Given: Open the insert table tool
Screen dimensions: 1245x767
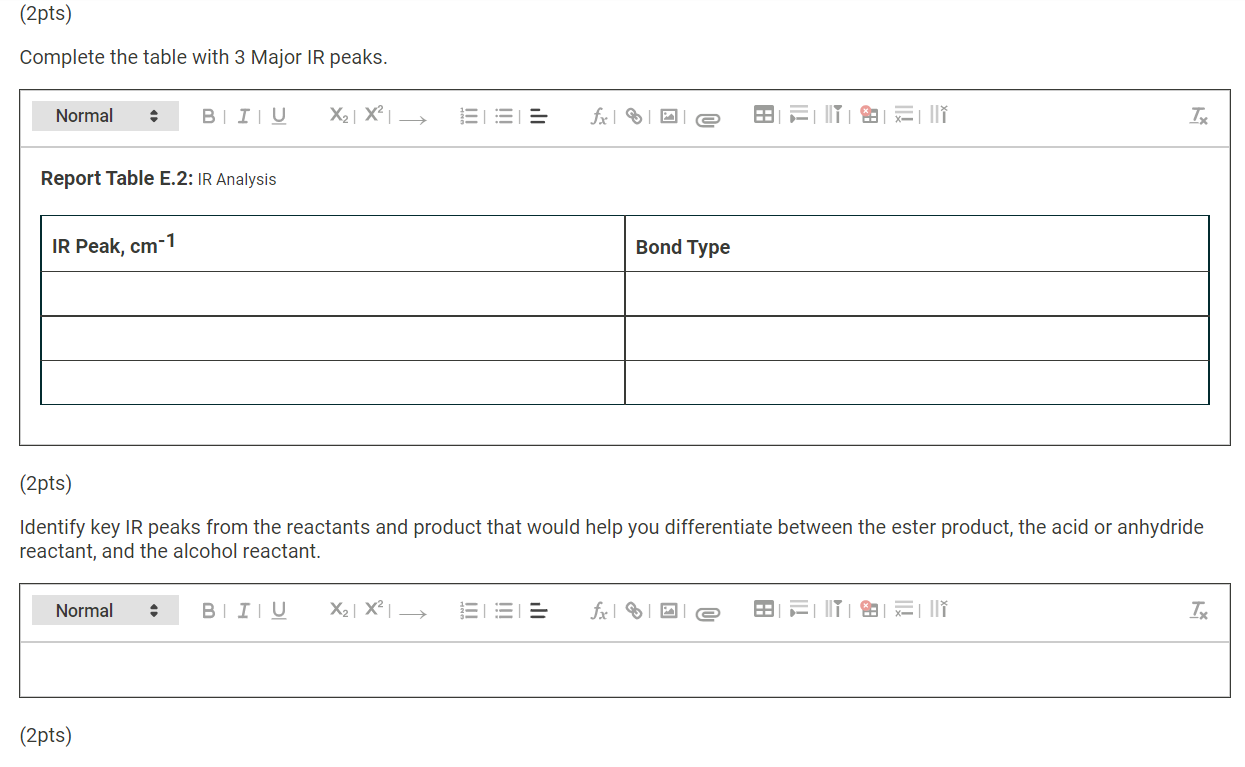Looking at the screenshot, I should pyautogui.click(x=763, y=114).
